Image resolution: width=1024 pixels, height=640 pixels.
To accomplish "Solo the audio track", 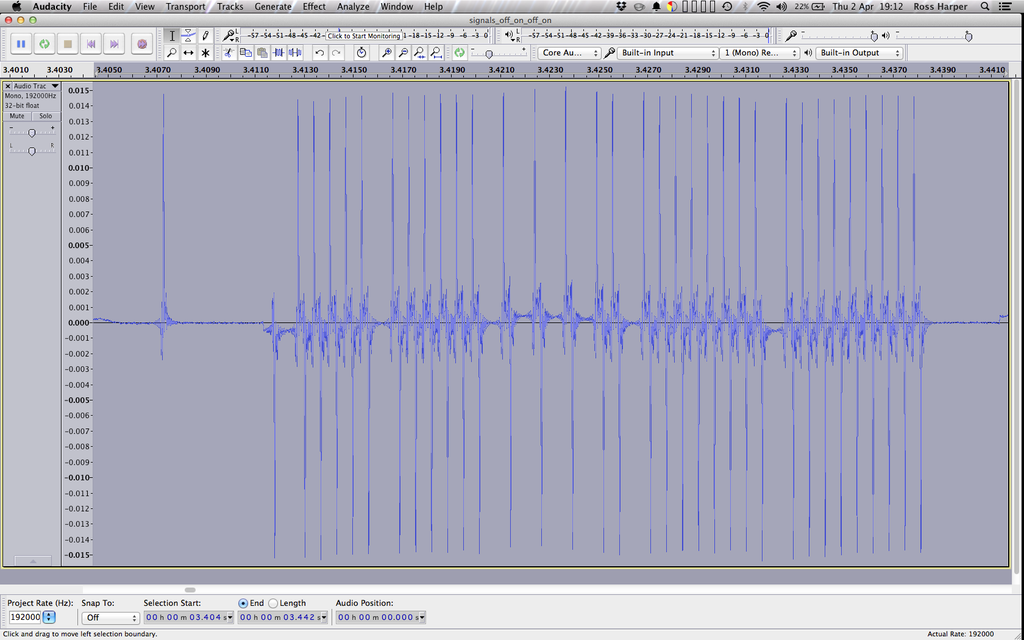I will point(45,116).
